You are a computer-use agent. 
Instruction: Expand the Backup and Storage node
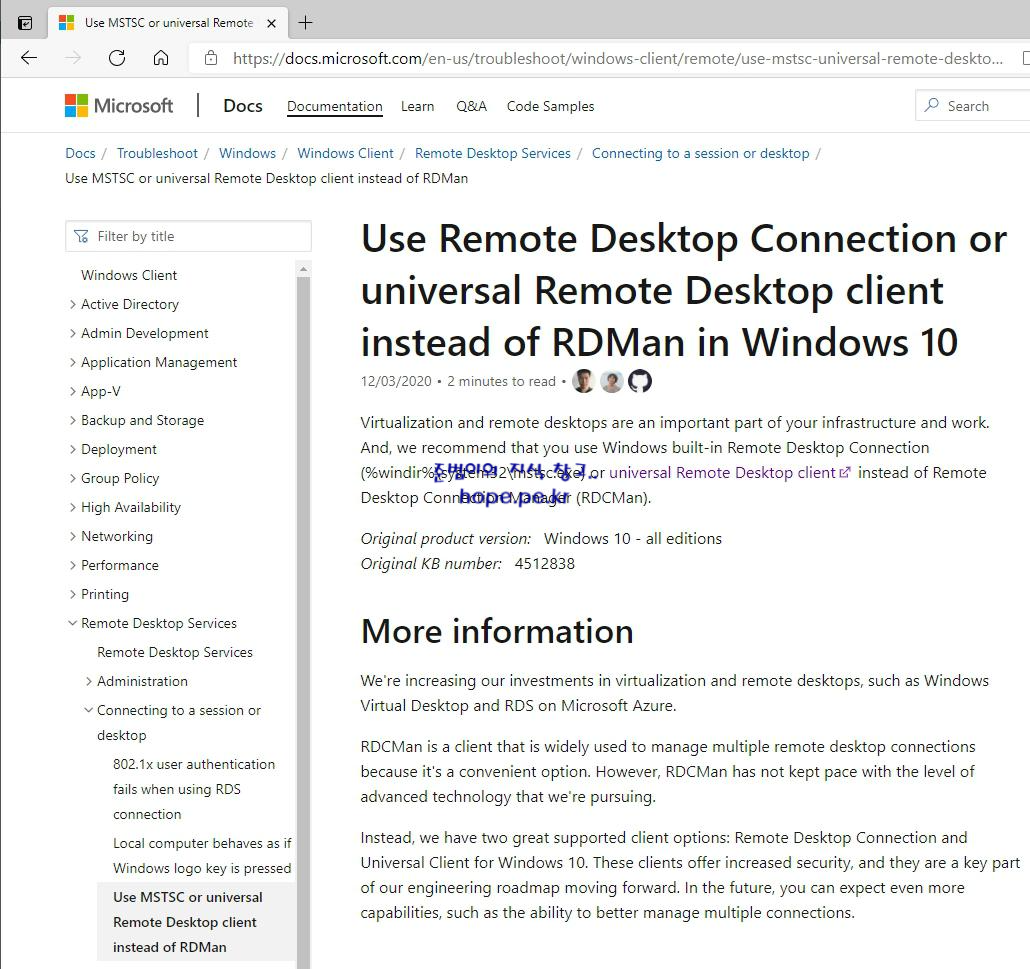[x=72, y=420]
